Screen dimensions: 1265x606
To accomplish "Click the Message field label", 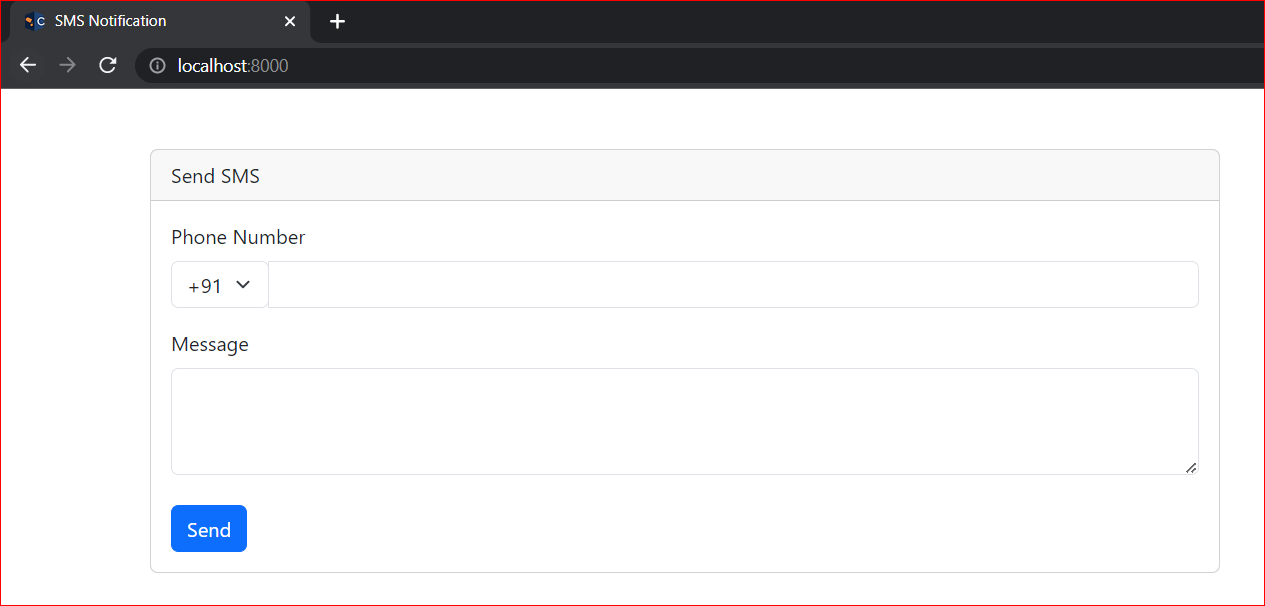I will pyautogui.click(x=210, y=344).
